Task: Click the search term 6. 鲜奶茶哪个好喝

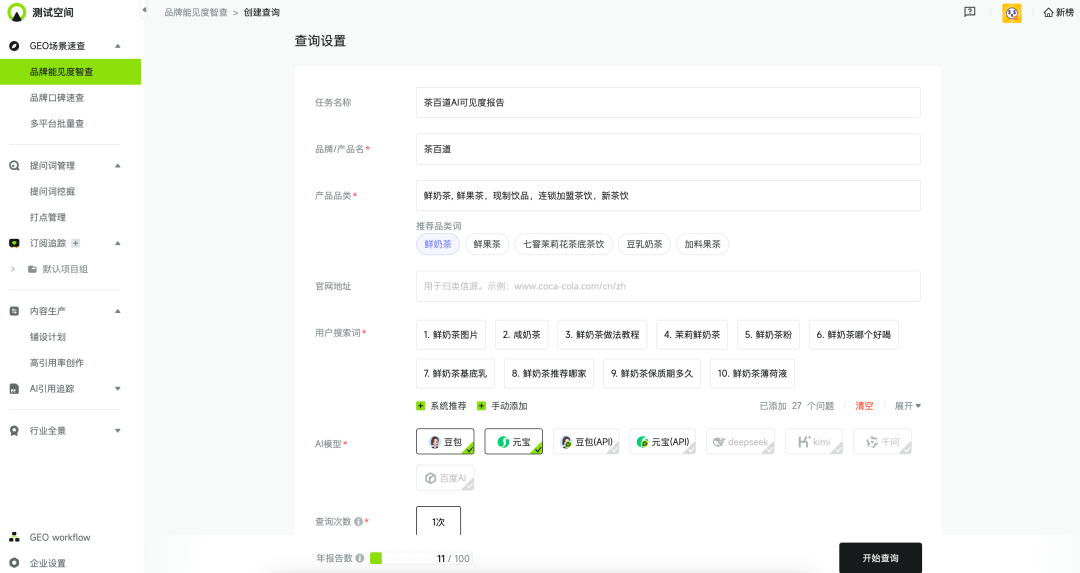Action: click(x=853, y=335)
